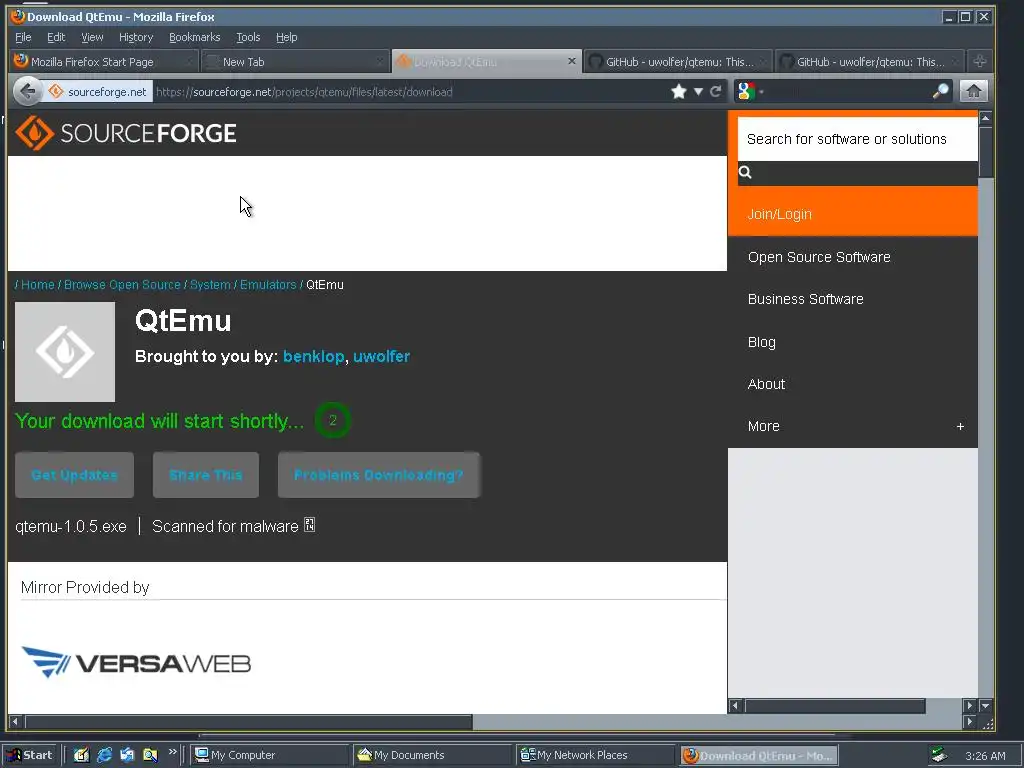Click the Join/Login sidebar button
This screenshot has width=1024, height=768.
(853, 214)
